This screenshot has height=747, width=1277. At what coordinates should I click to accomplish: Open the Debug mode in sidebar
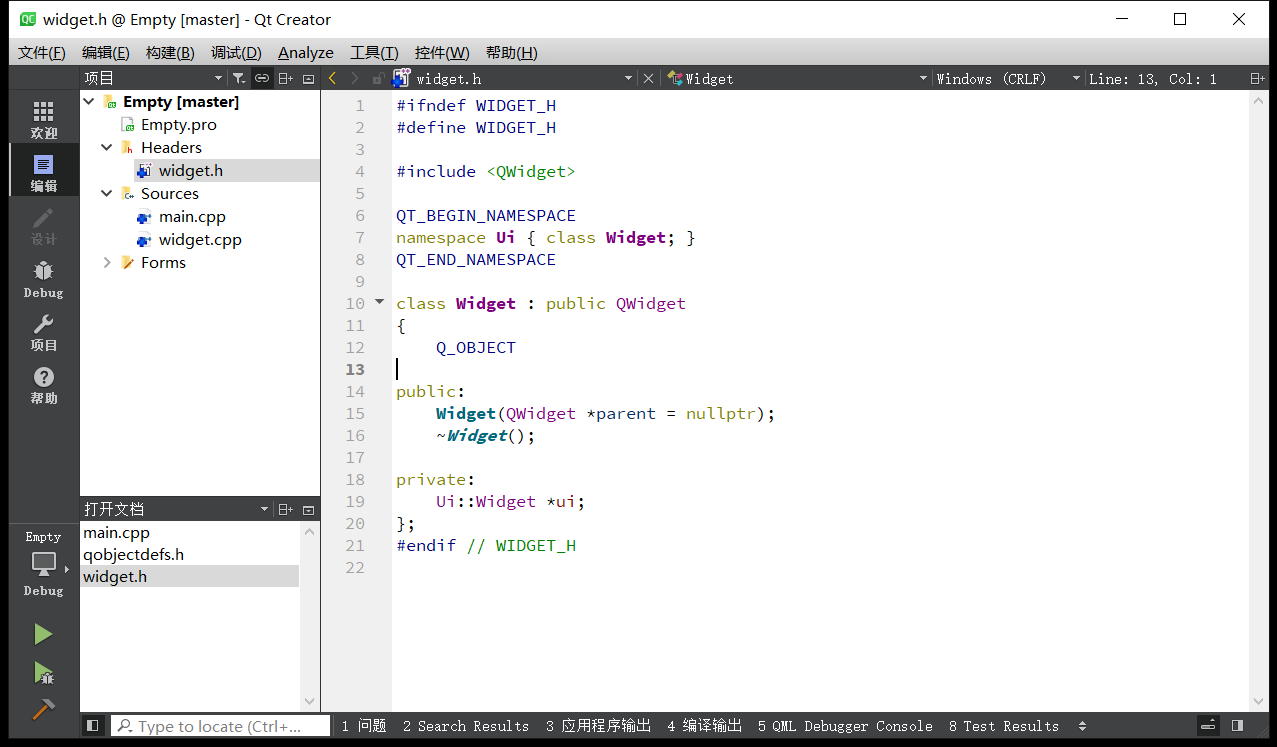pos(43,278)
